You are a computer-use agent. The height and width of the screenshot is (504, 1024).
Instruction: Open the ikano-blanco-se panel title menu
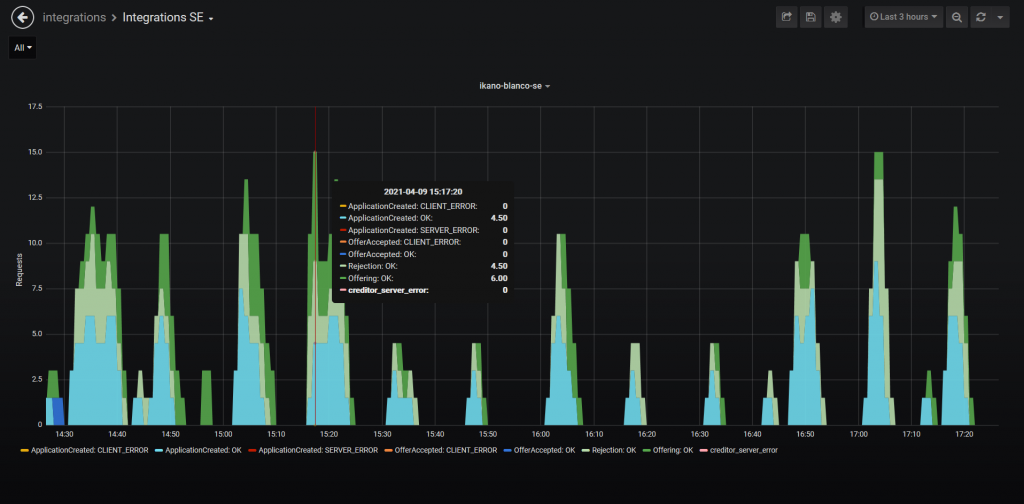click(514, 86)
